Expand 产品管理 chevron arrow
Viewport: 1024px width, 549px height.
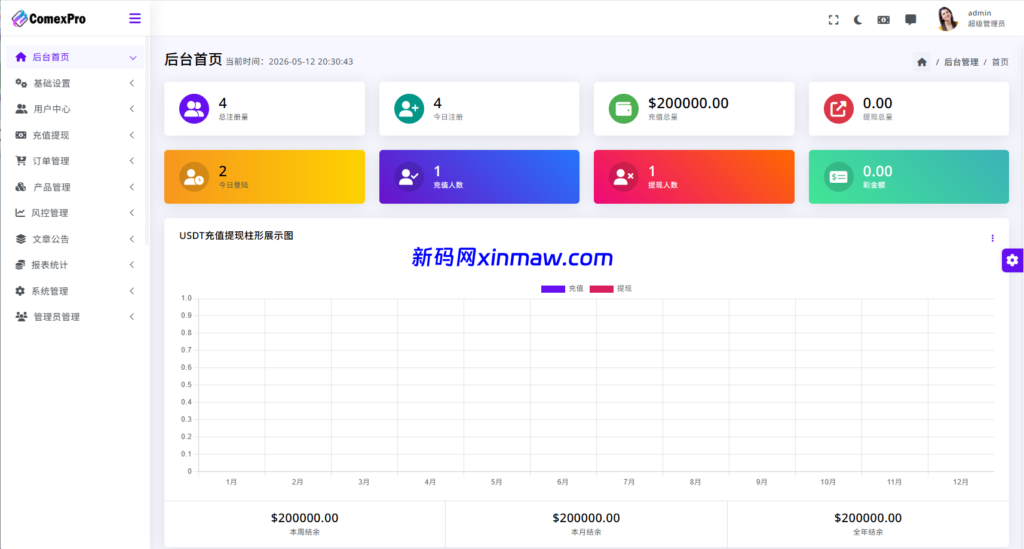coord(132,187)
